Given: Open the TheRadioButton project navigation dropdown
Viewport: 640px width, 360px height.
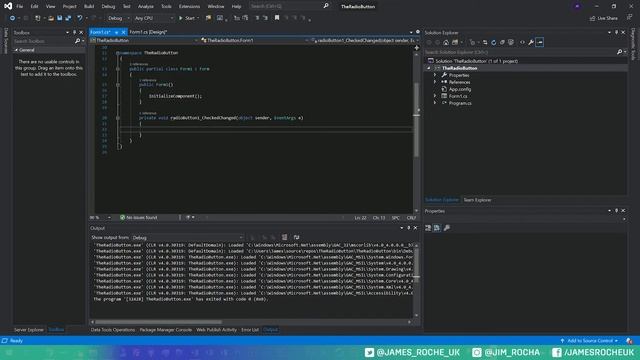Looking at the screenshot, I should [x=144, y=40].
